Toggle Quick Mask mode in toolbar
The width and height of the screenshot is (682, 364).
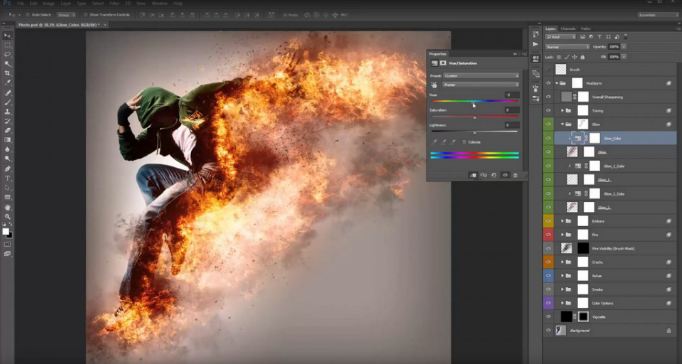tap(7, 244)
